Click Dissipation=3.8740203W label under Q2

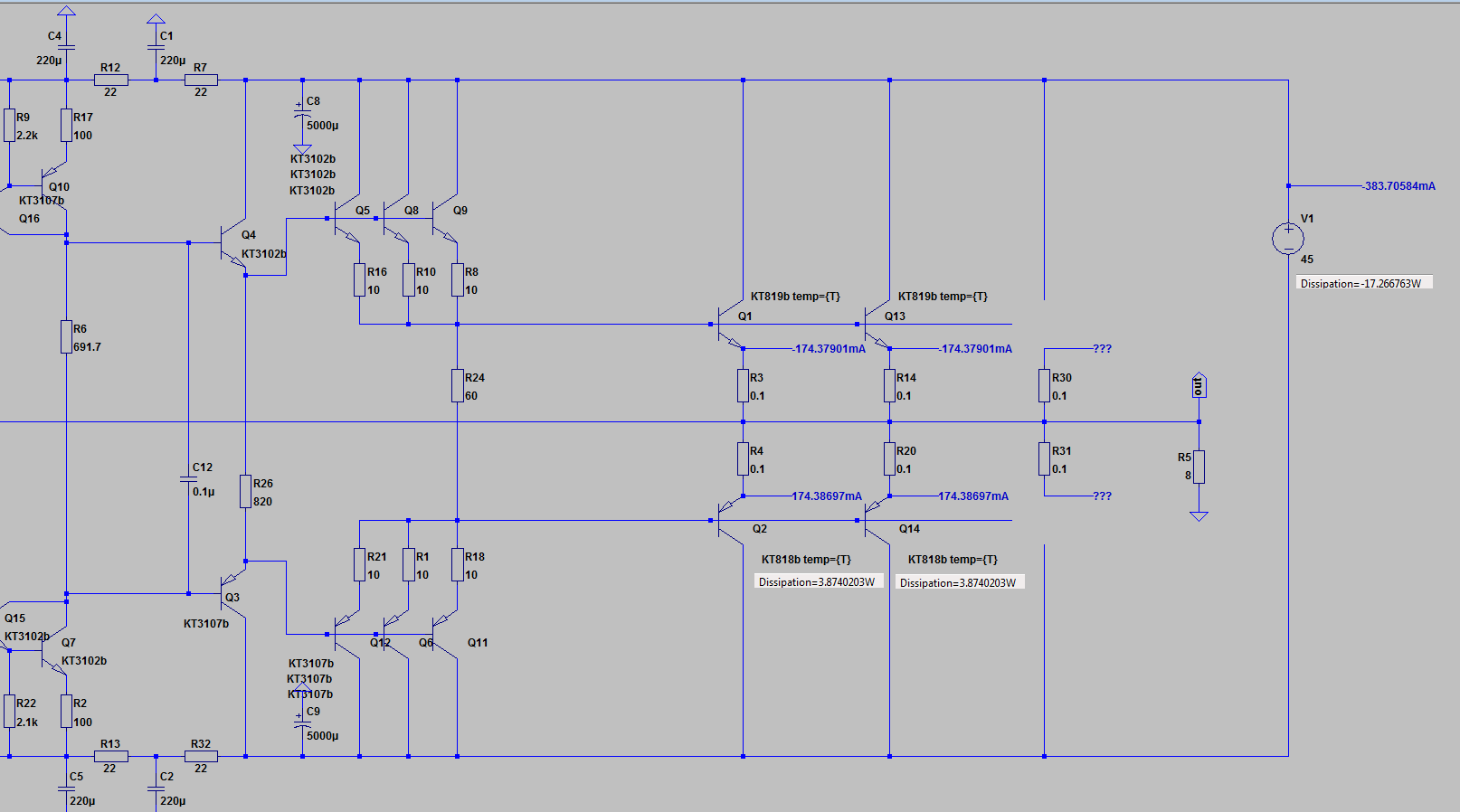[819, 581]
